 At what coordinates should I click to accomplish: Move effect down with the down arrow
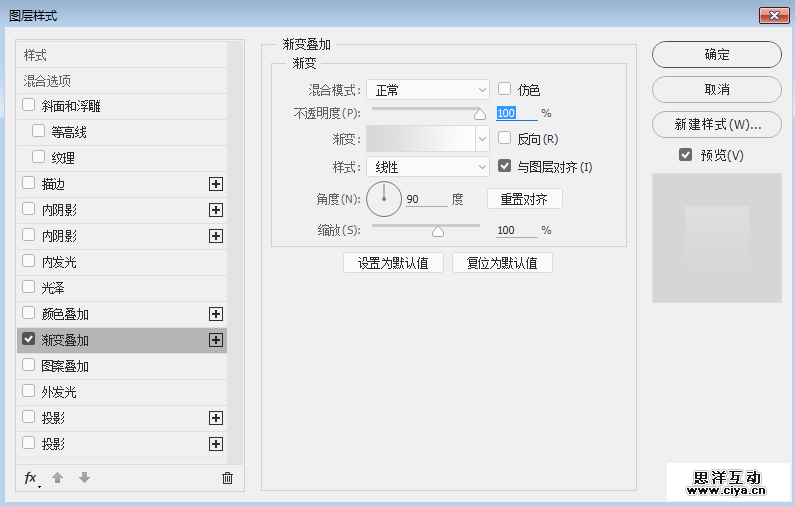pos(84,478)
